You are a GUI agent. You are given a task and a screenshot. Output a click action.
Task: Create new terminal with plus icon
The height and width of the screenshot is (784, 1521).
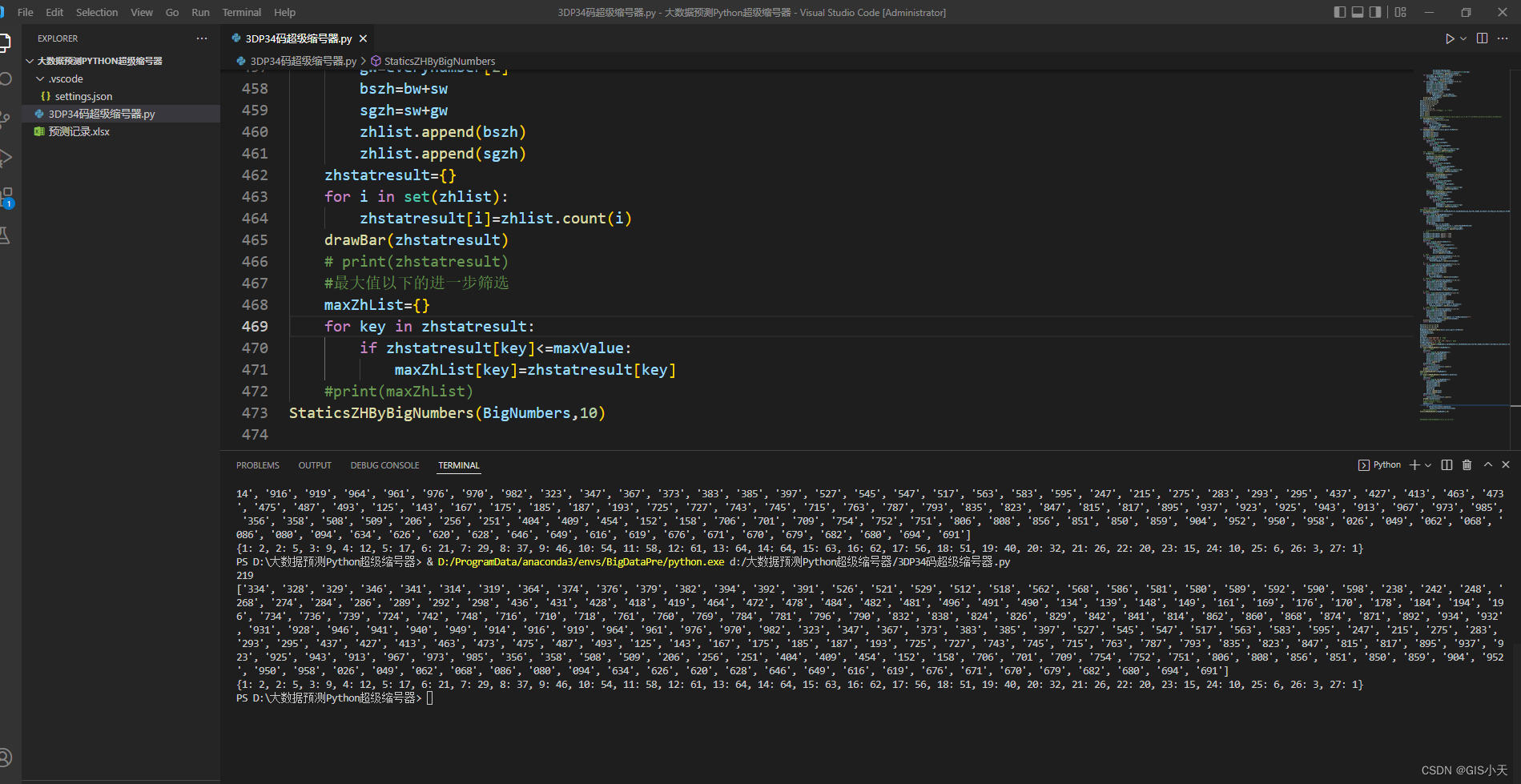point(1414,465)
